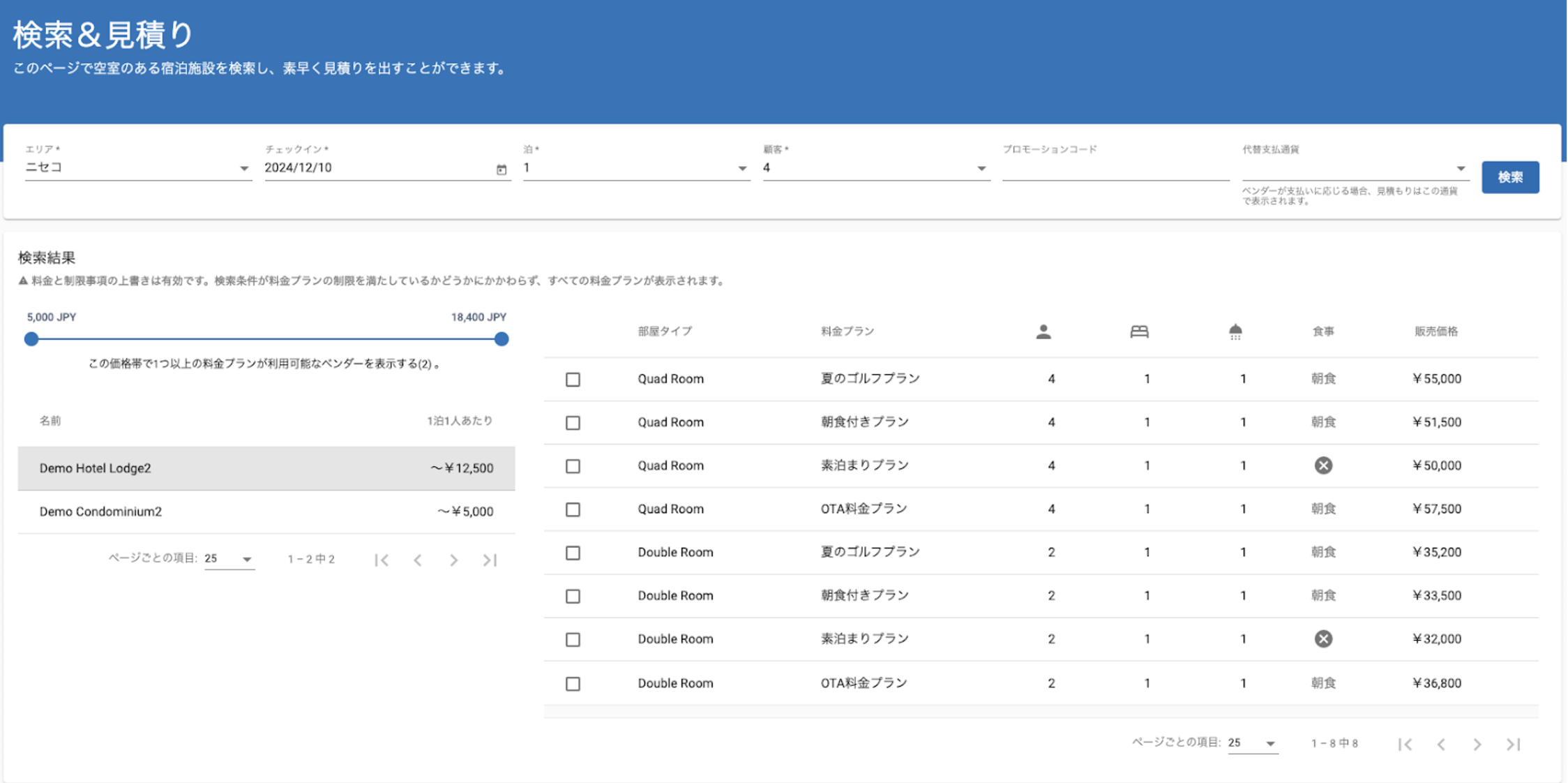
Task: Select the Demo Condominium2 vendor row
Action: coord(266,512)
